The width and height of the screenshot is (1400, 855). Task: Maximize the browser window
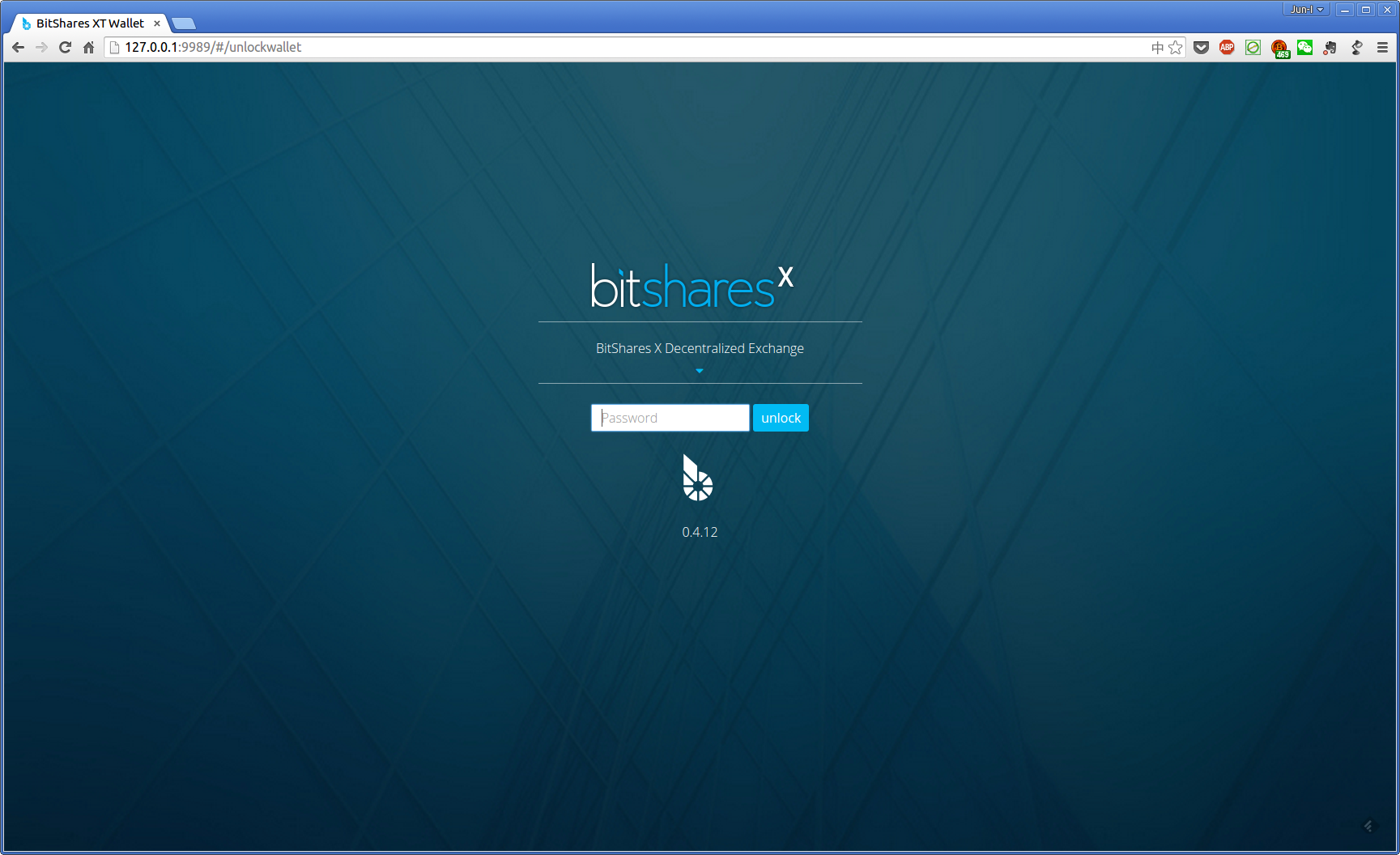[x=1366, y=10]
